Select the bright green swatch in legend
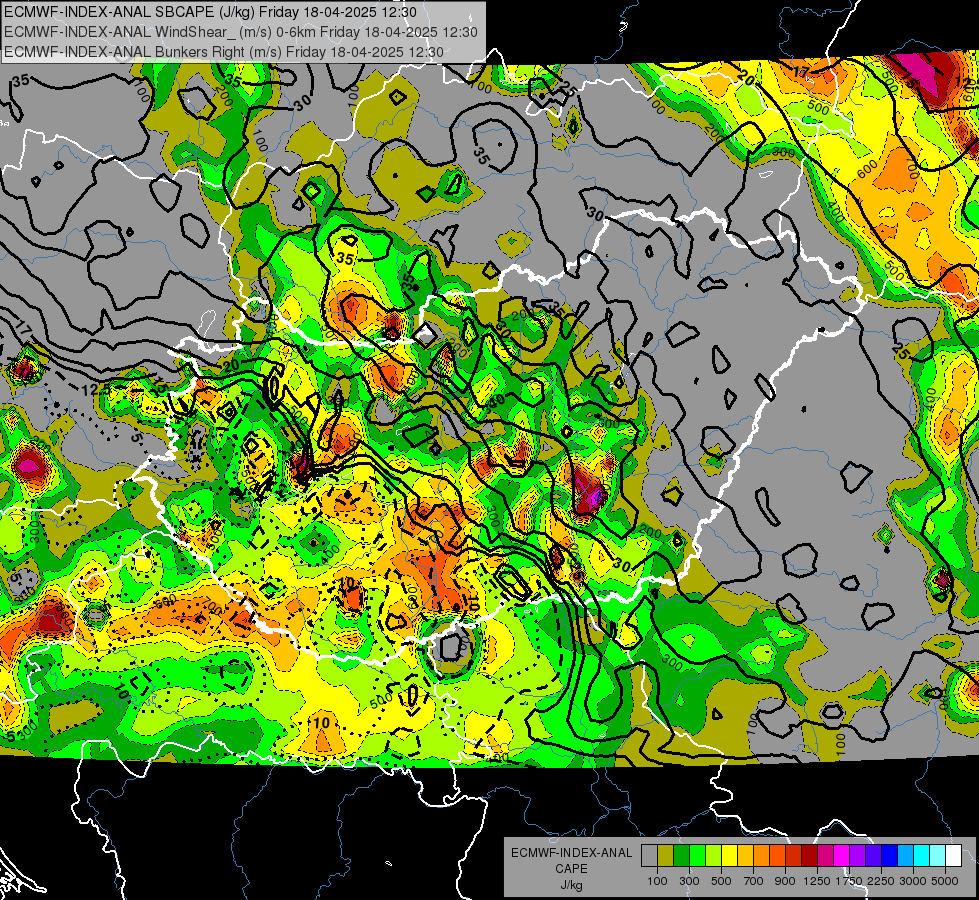 [697, 856]
